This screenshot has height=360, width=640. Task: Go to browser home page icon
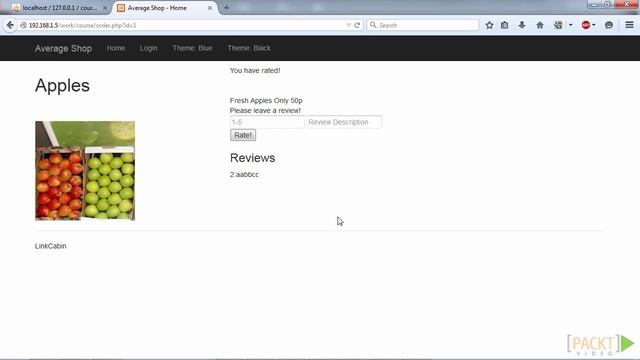pos(540,25)
